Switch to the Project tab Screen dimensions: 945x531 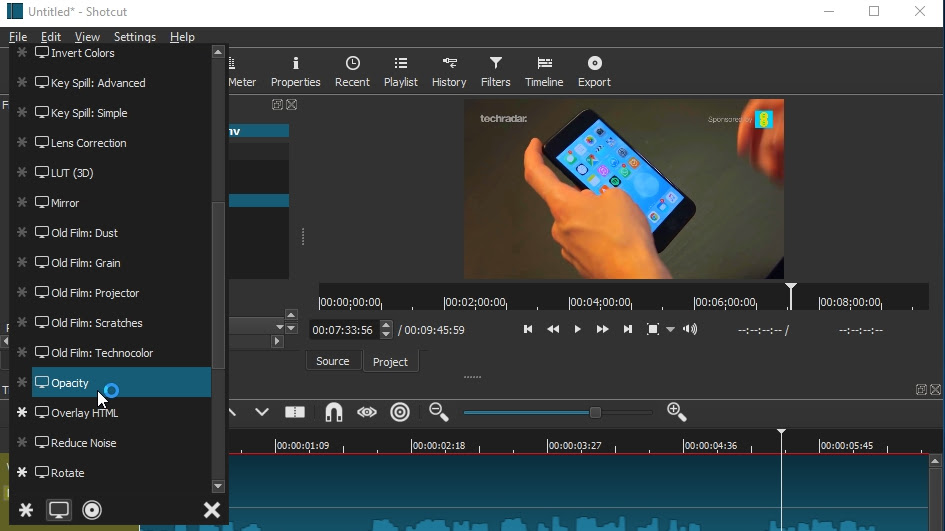coord(390,362)
